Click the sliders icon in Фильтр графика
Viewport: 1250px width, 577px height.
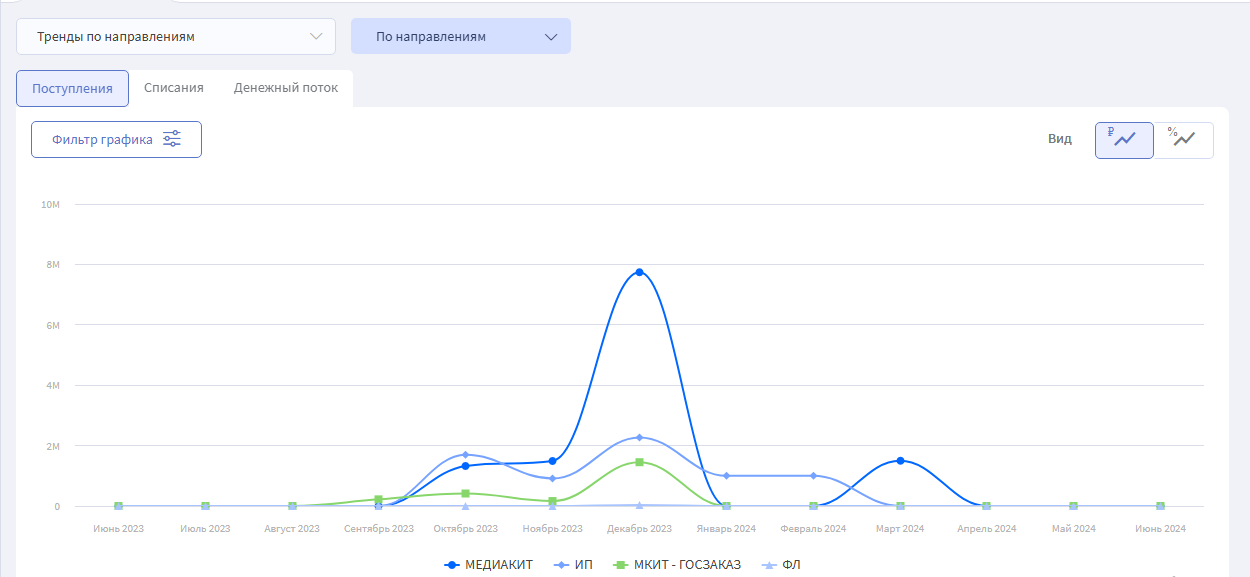point(172,139)
